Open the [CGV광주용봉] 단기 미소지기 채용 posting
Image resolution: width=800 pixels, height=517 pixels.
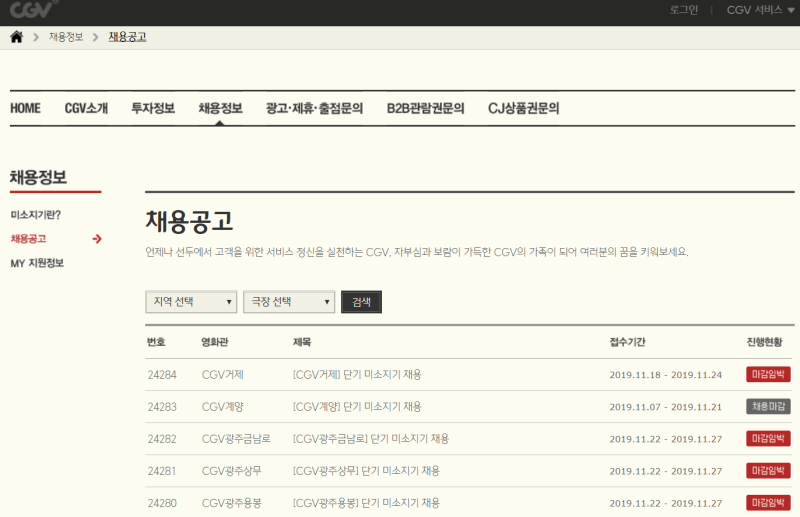[366, 503]
